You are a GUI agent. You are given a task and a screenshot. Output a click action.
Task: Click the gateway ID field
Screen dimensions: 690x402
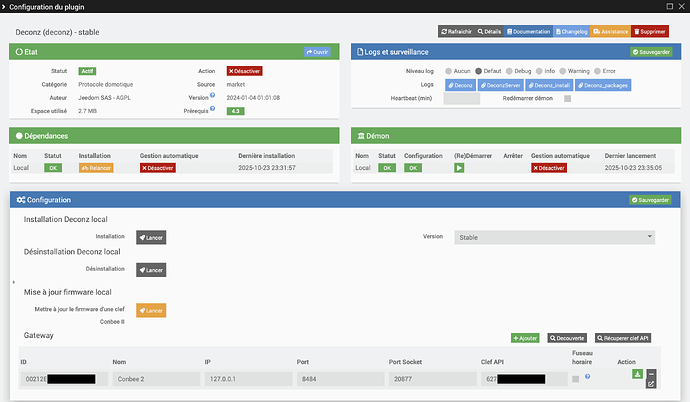point(64,379)
